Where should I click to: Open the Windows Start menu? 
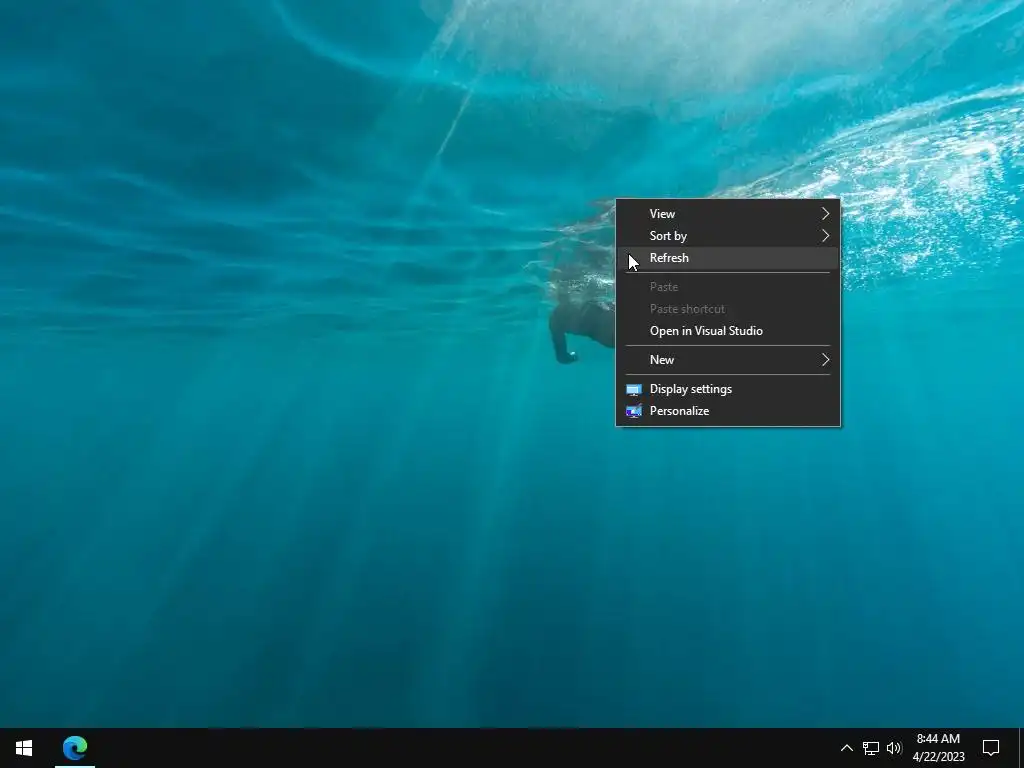[24, 748]
